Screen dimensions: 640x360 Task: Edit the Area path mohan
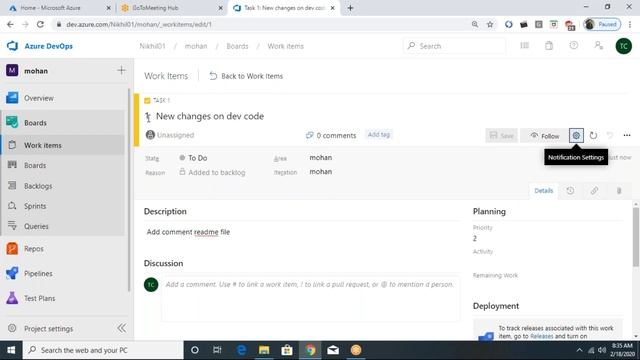point(320,158)
